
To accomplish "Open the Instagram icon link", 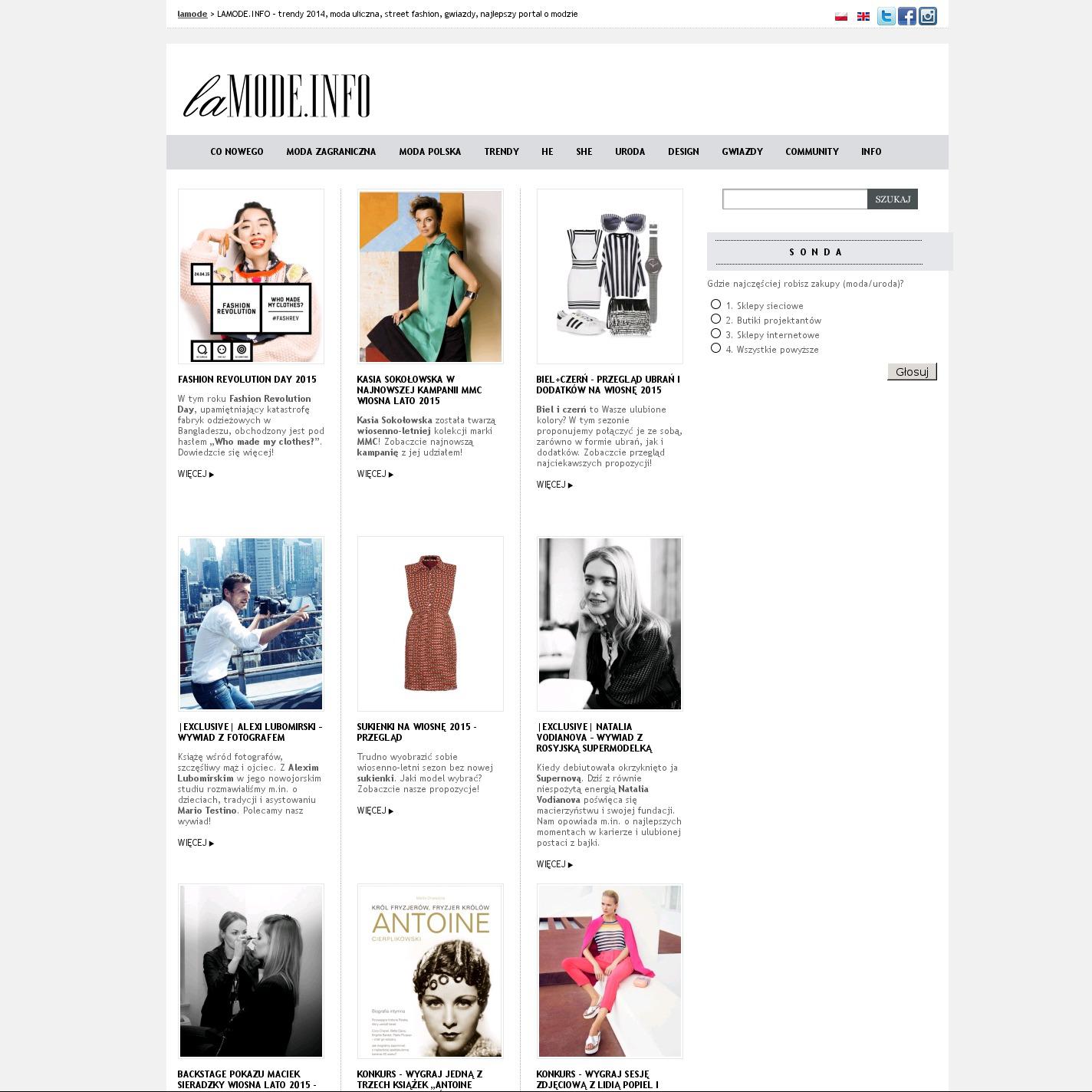I will pyautogui.click(x=928, y=16).
